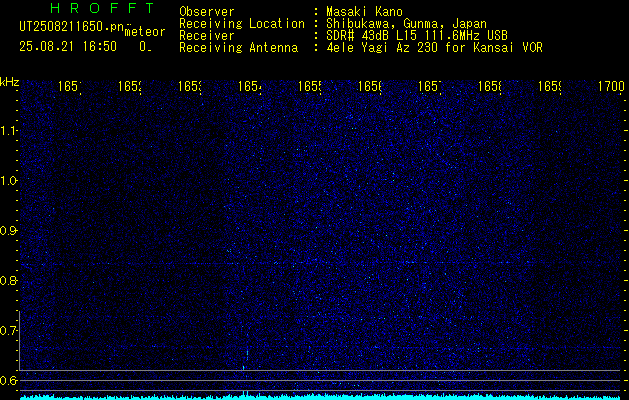
Task: Click the 1653 time axis marker
Action: click(x=190, y=86)
